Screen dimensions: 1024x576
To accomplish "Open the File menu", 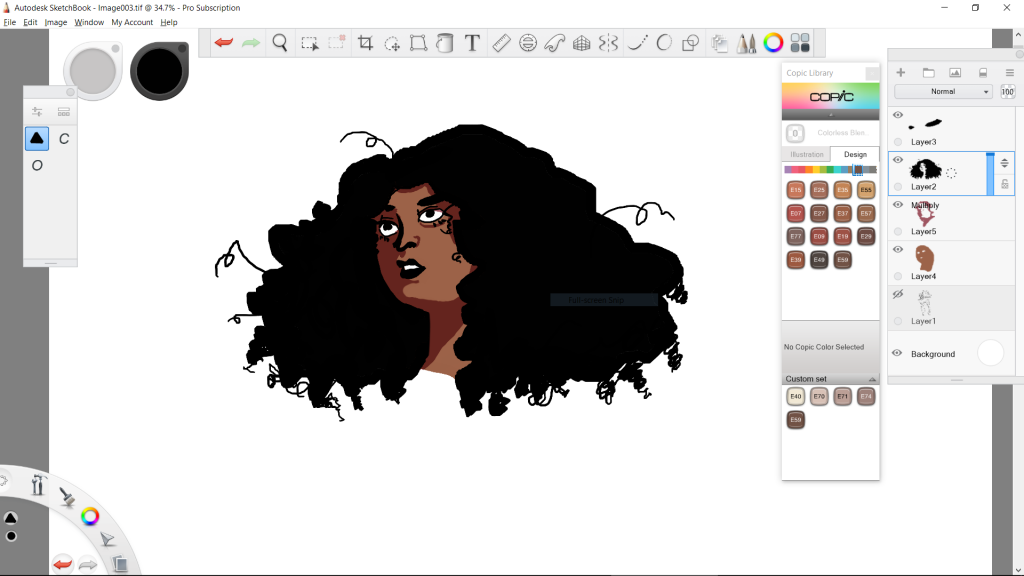I will [x=10, y=22].
